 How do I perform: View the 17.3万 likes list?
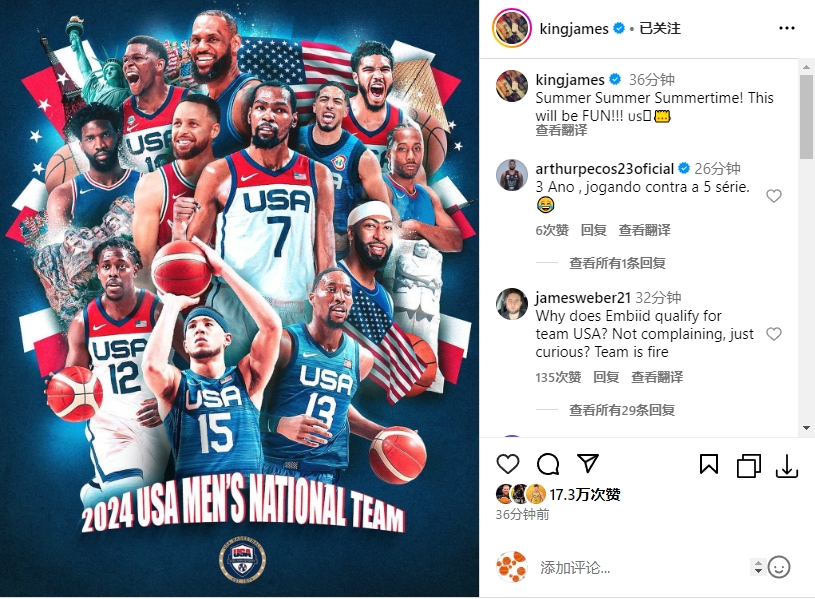[585, 494]
